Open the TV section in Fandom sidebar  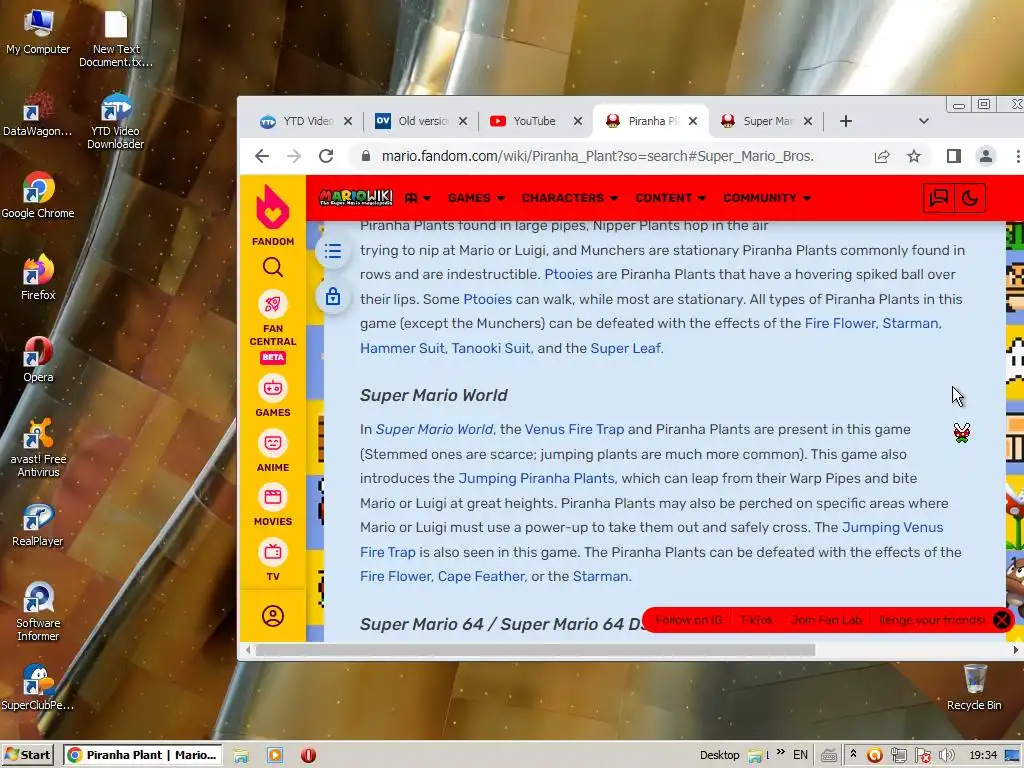click(273, 560)
